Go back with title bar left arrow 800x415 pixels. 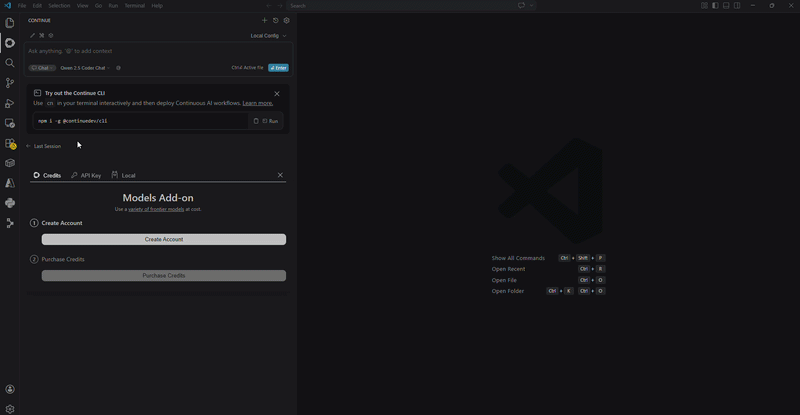[269, 6]
